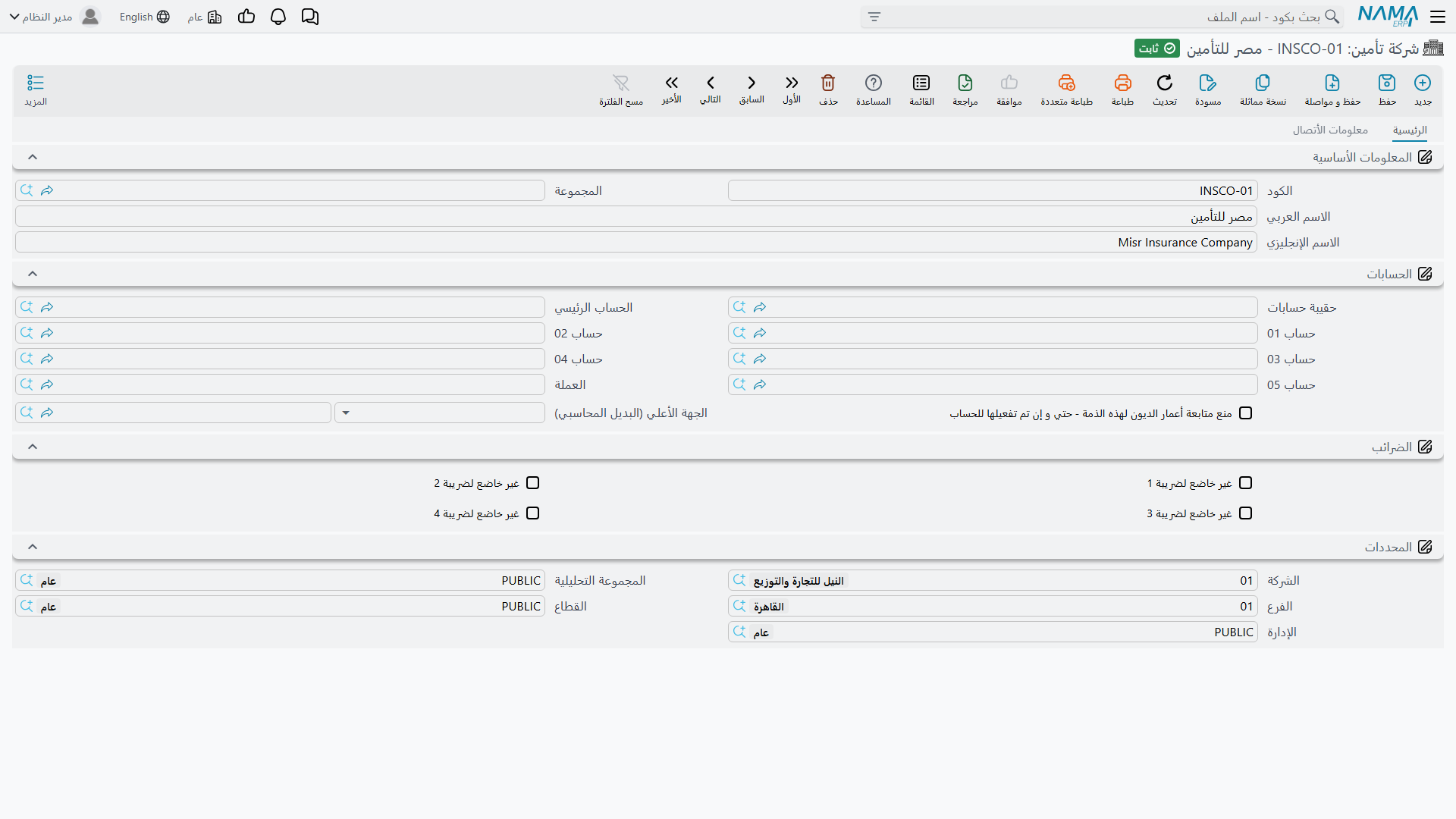This screenshot has width=1456, height=819.
Task: Collapse the المعلومات الأساسية section
Action: [x=33, y=157]
